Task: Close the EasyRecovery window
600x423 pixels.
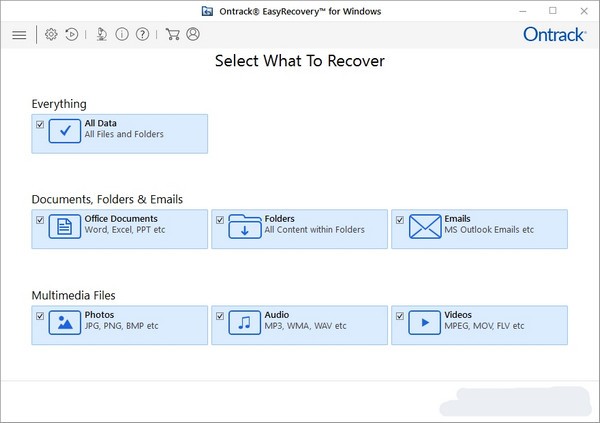Action: tap(584, 11)
